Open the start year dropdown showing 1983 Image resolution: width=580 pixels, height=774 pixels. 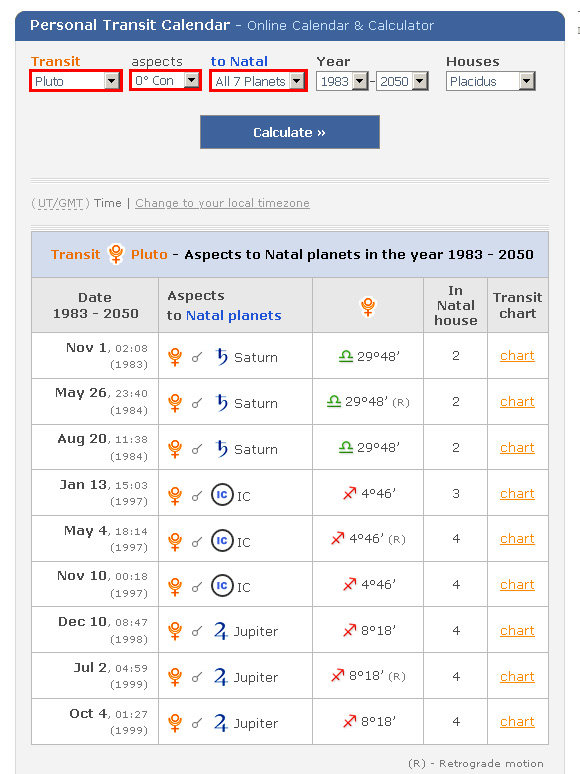click(x=343, y=81)
